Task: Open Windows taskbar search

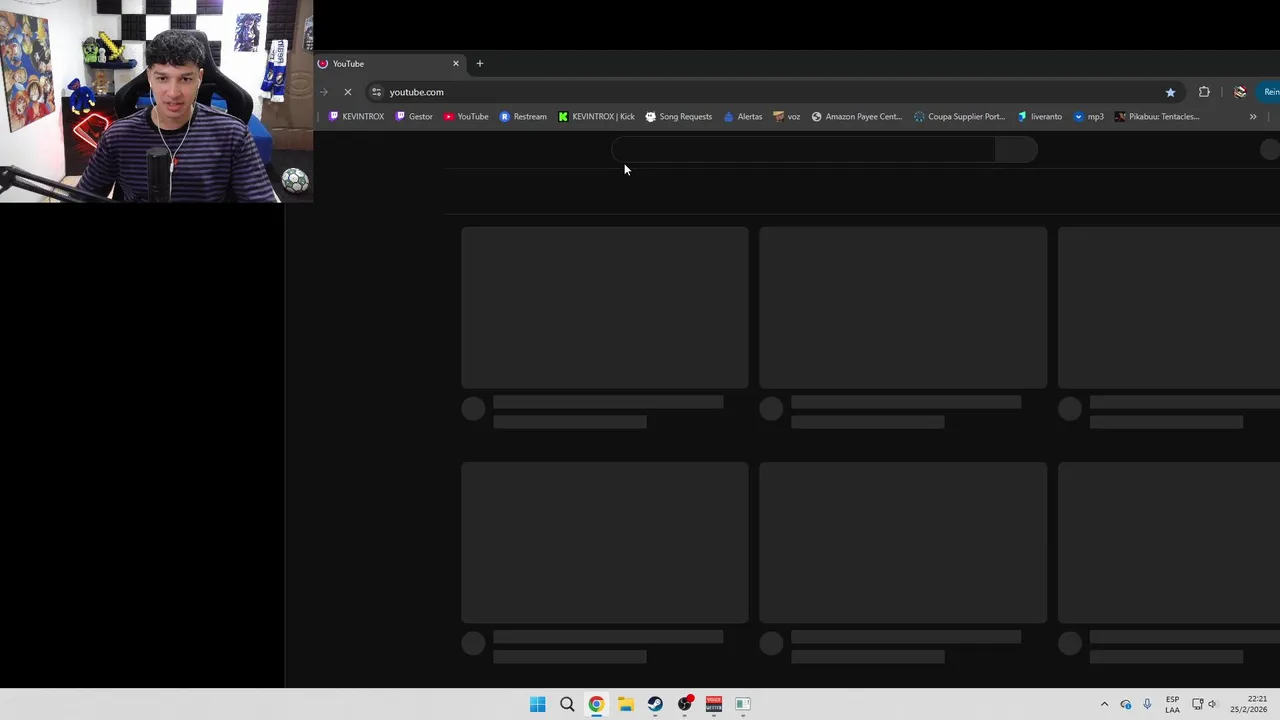Action: [x=567, y=704]
